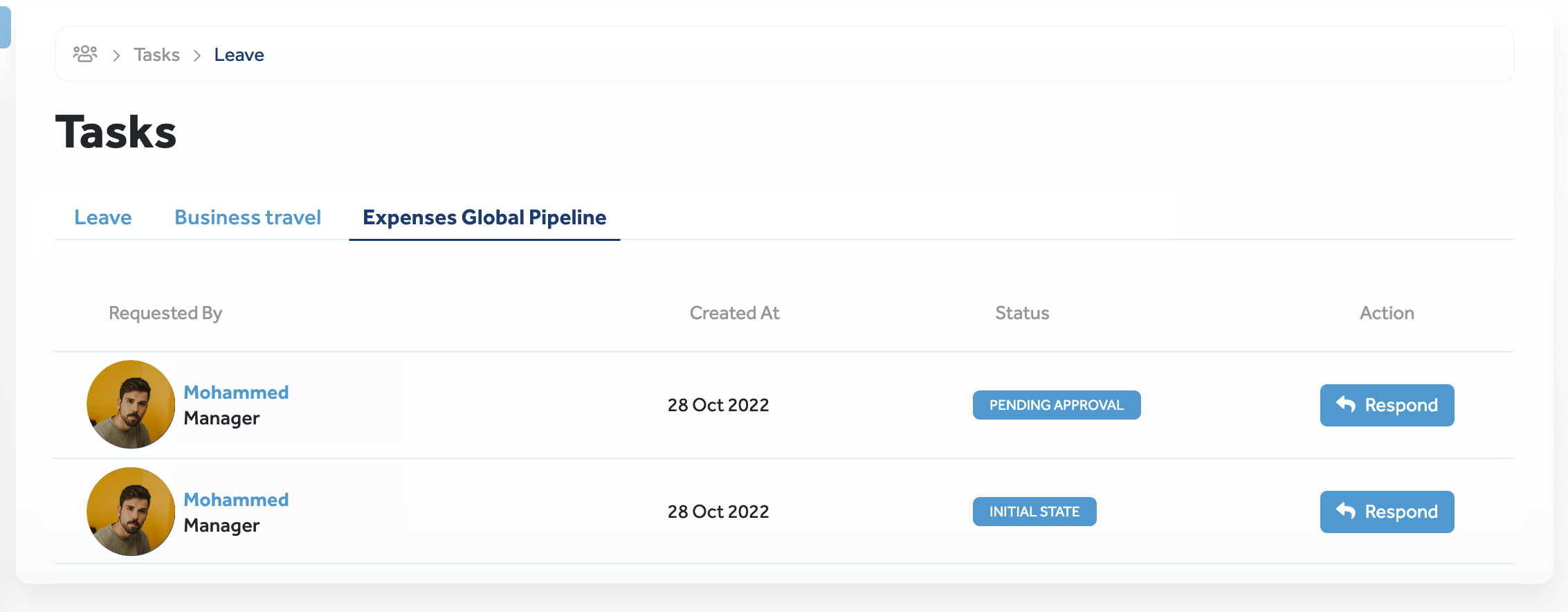Click Mohammed's avatar in the initial state row
1568x612 pixels.
coord(131,512)
